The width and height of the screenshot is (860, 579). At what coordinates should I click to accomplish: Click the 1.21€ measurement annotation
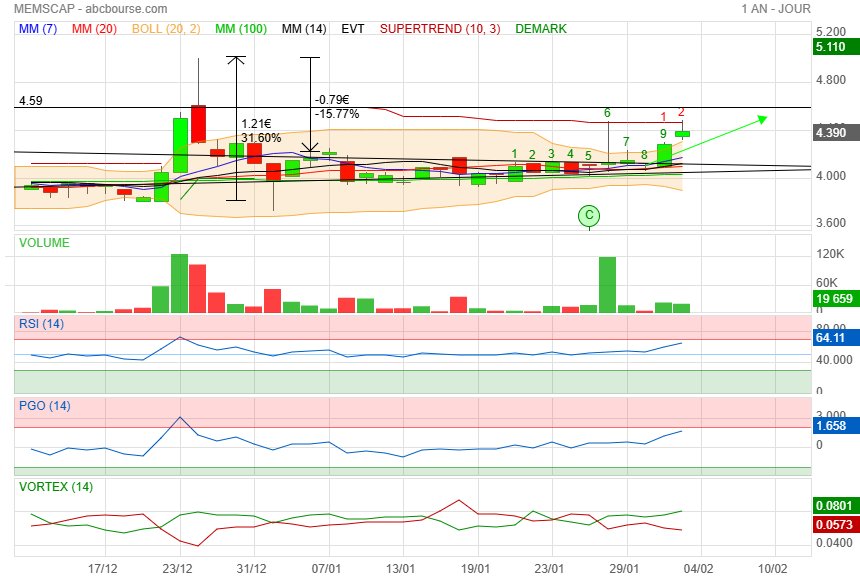[256, 124]
